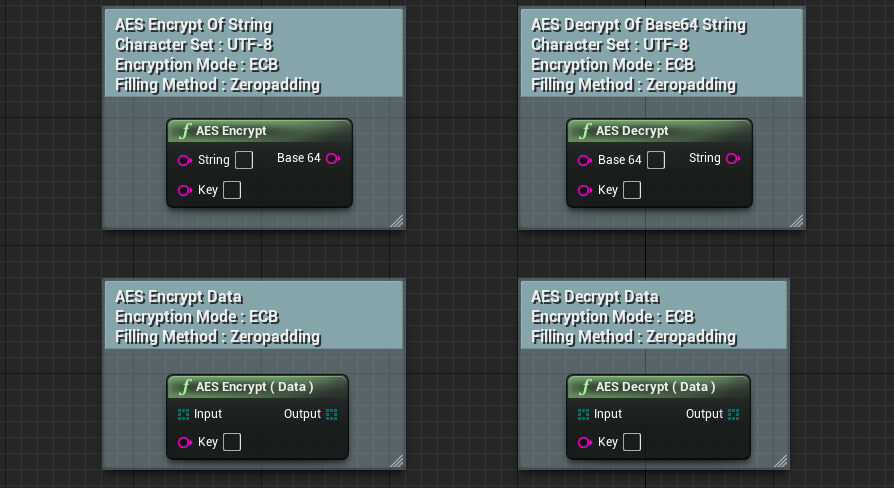Click the function icon on AES Decrypt node
Image resolution: width=894 pixels, height=488 pixels.
click(x=585, y=131)
